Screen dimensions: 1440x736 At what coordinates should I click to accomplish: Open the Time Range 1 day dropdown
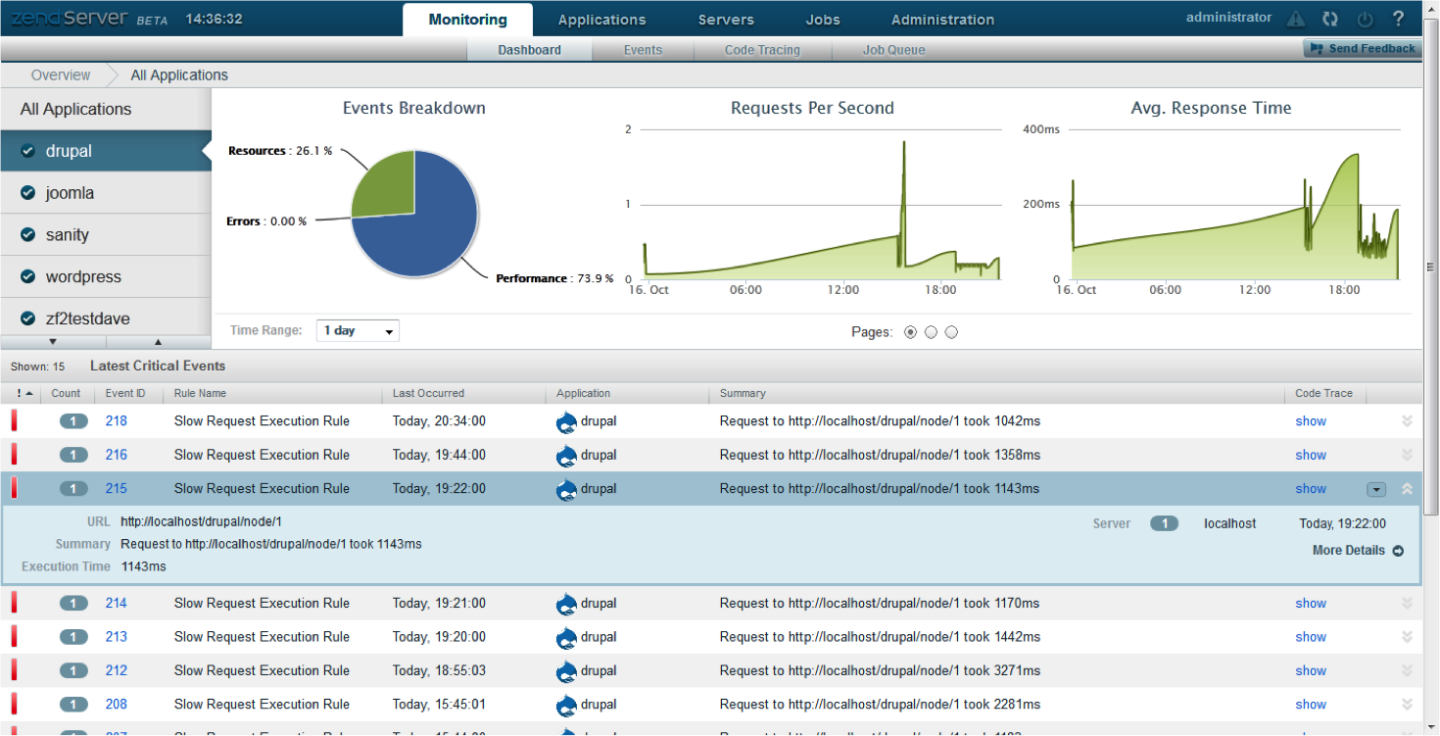tap(358, 331)
